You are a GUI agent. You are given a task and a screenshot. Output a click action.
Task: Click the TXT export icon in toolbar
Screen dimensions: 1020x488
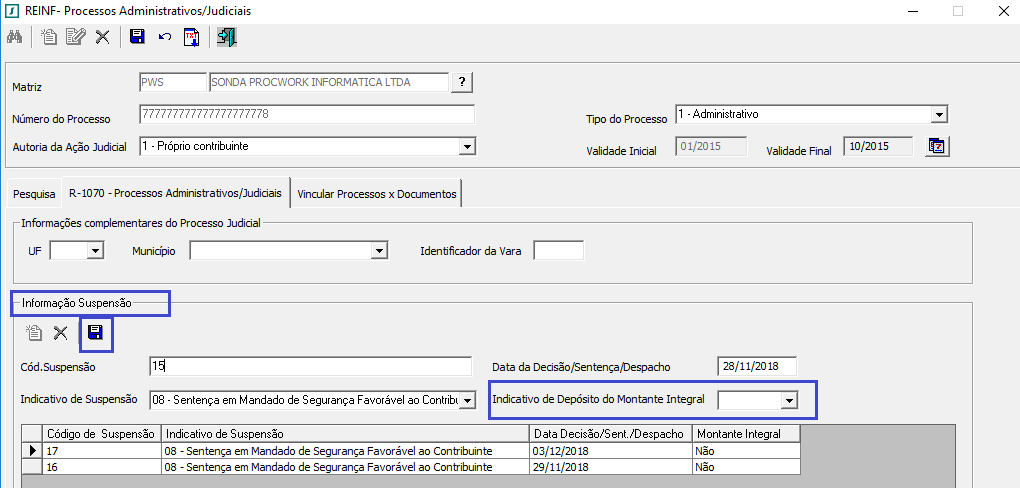tap(191, 38)
